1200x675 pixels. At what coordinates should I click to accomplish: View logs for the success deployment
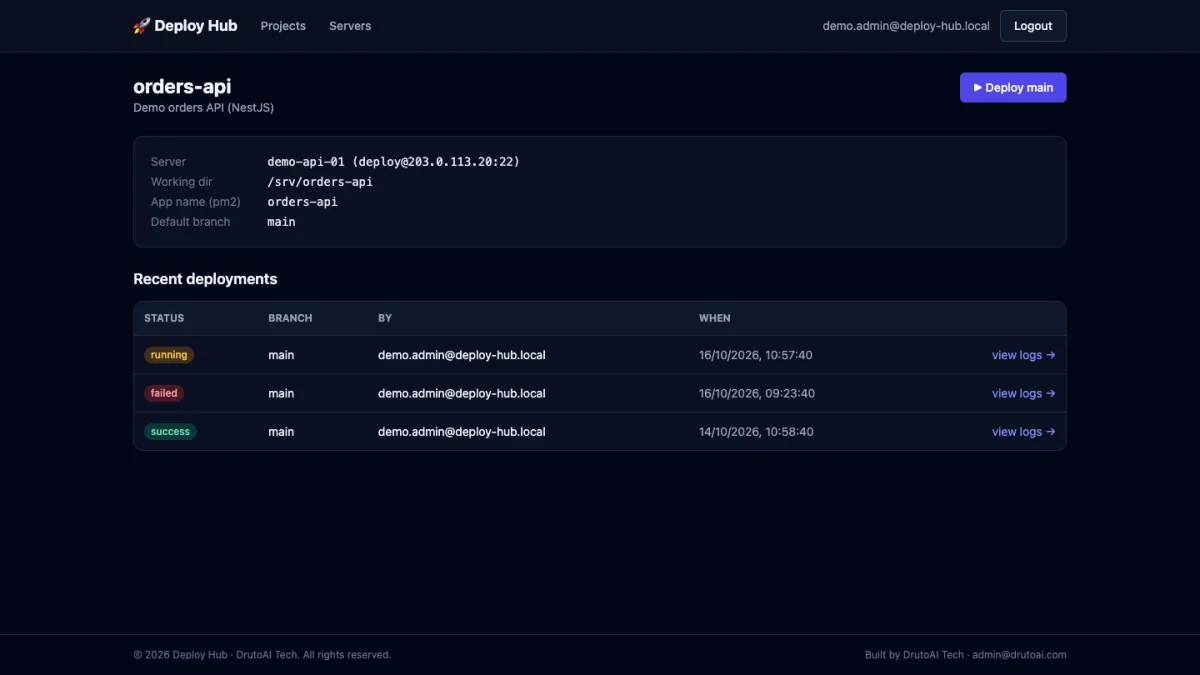(1023, 432)
